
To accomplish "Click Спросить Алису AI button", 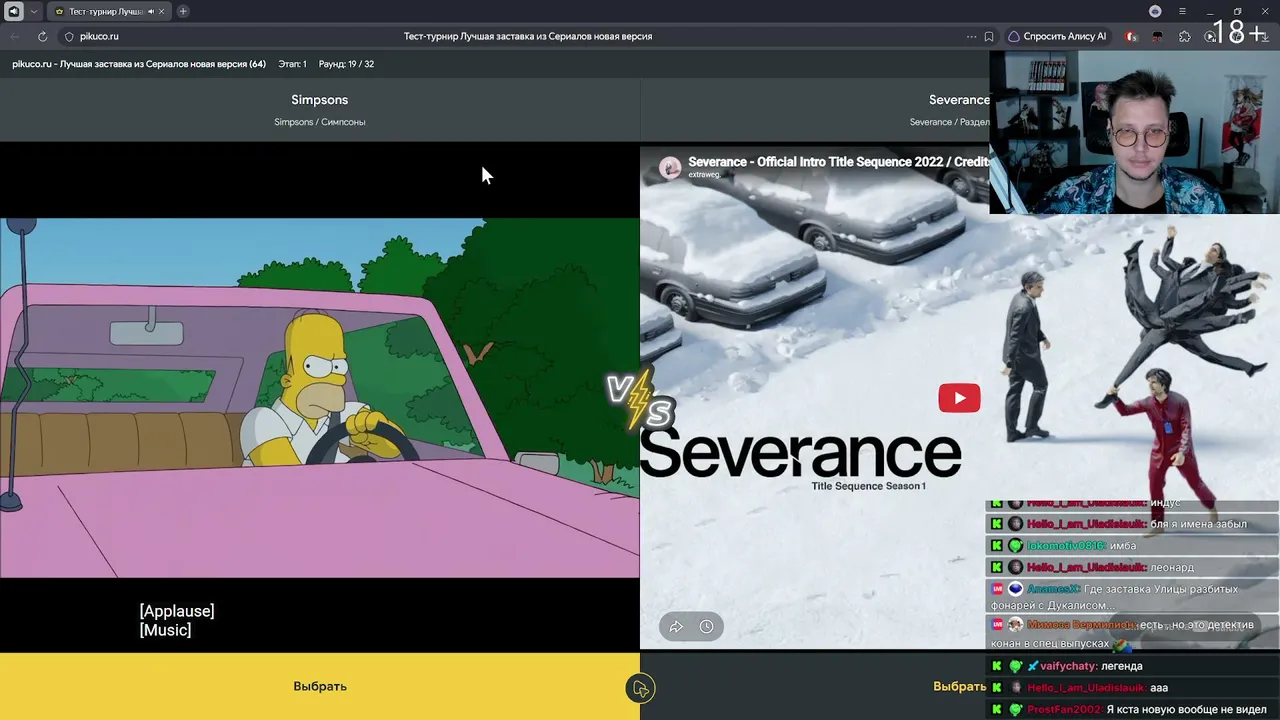I will click(1057, 36).
